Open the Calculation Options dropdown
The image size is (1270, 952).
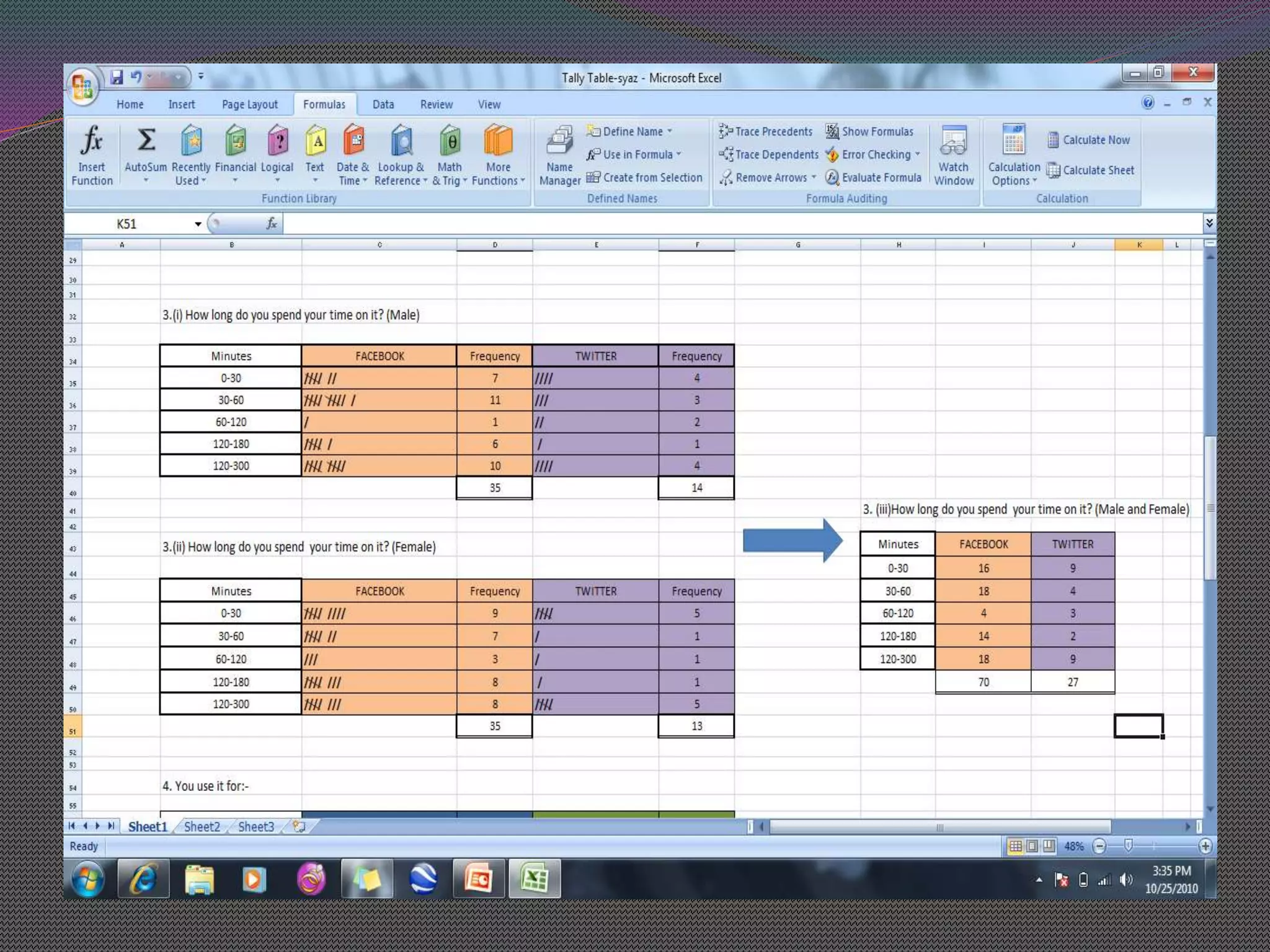[1014, 155]
